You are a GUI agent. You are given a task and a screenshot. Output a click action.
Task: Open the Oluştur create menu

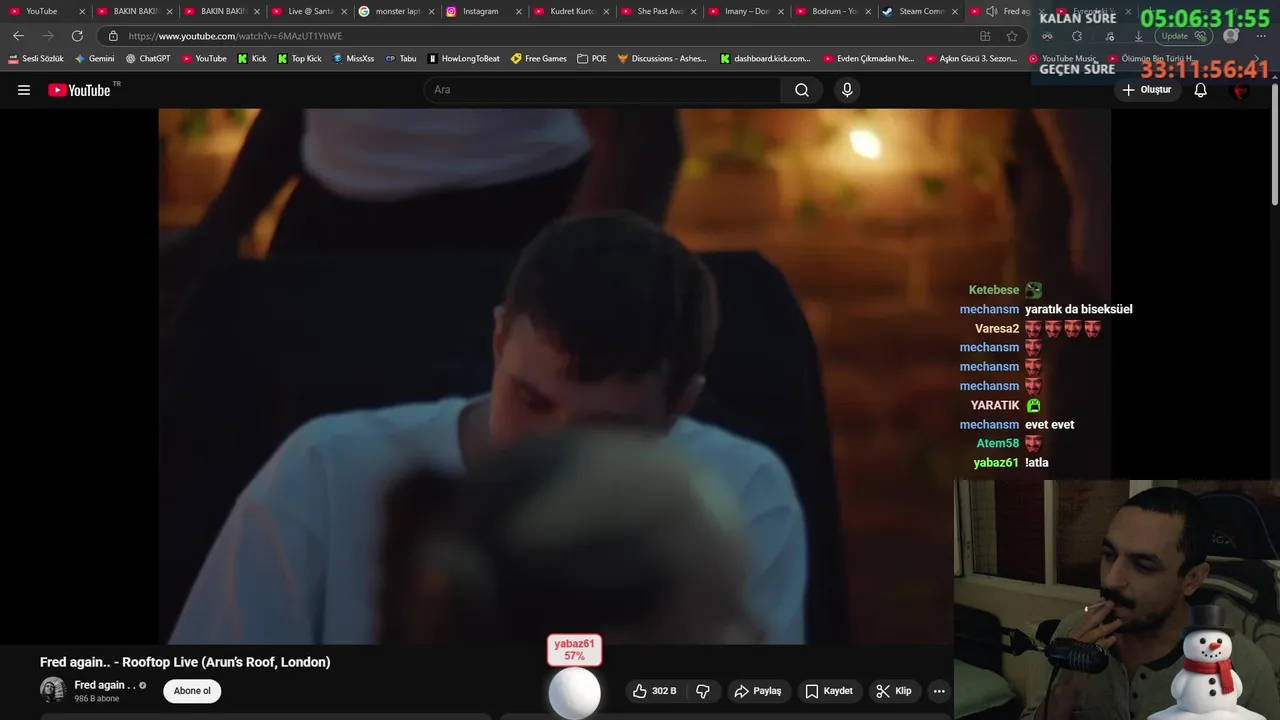click(x=1146, y=90)
